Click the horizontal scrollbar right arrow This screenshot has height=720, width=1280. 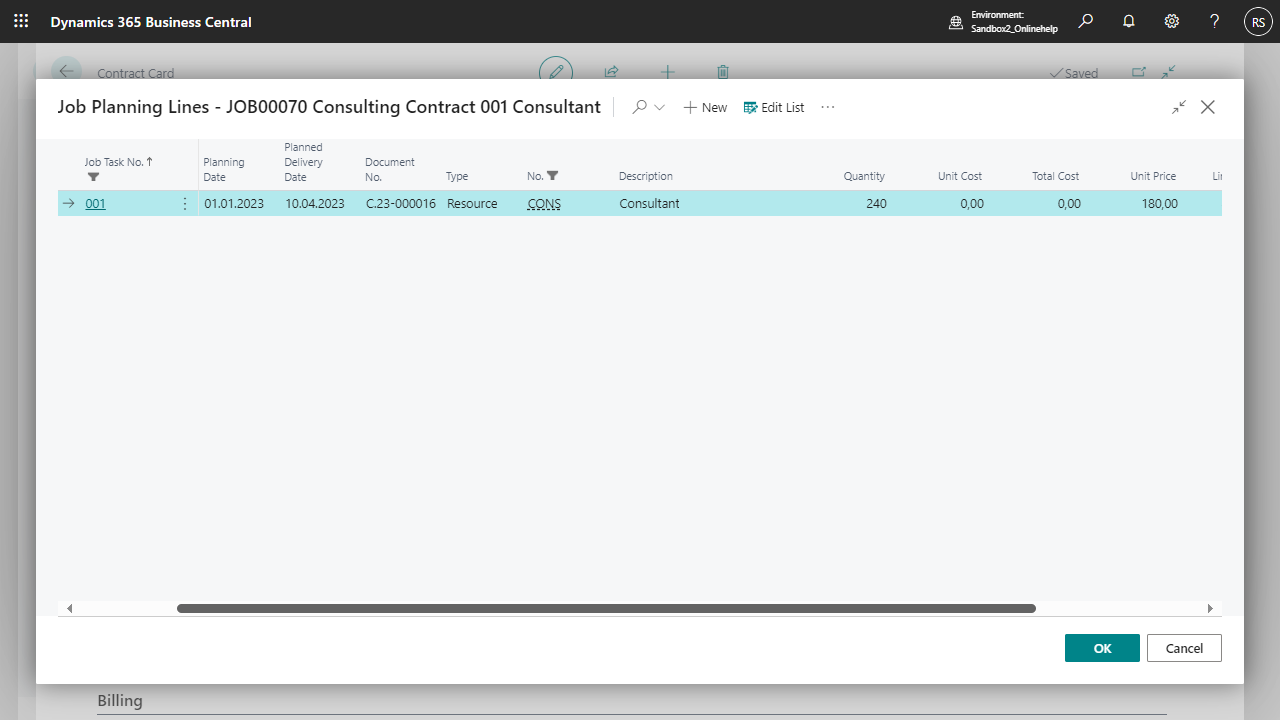click(1210, 608)
